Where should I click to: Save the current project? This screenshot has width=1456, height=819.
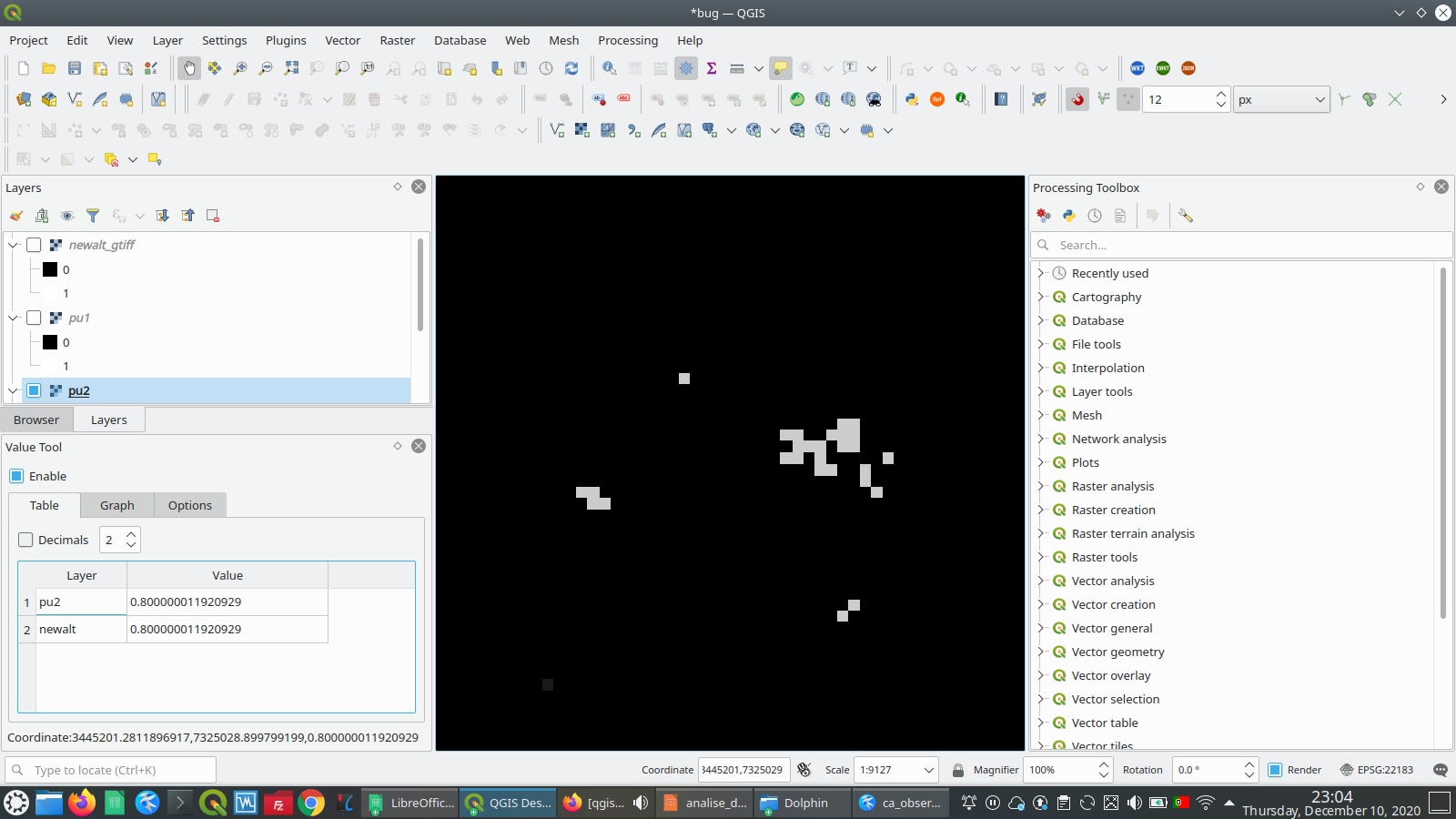pos(74,67)
